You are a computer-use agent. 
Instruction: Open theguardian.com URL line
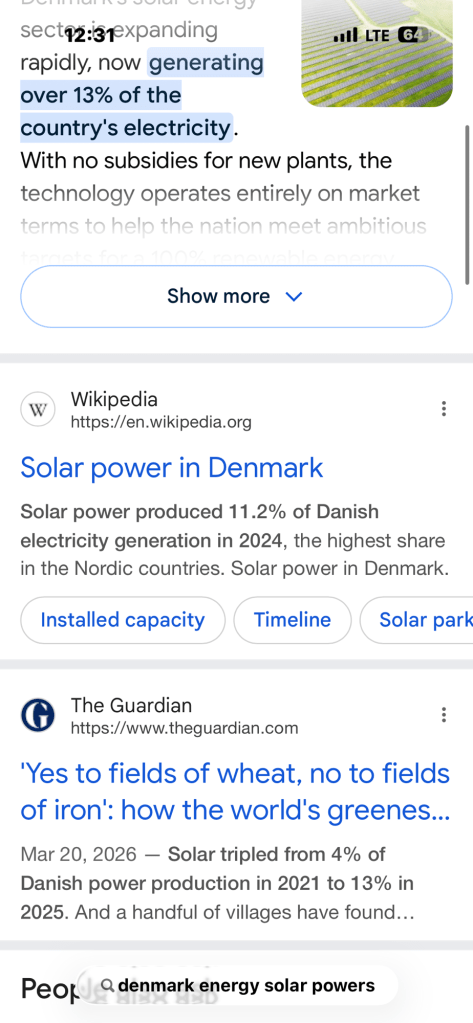tap(185, 728)
